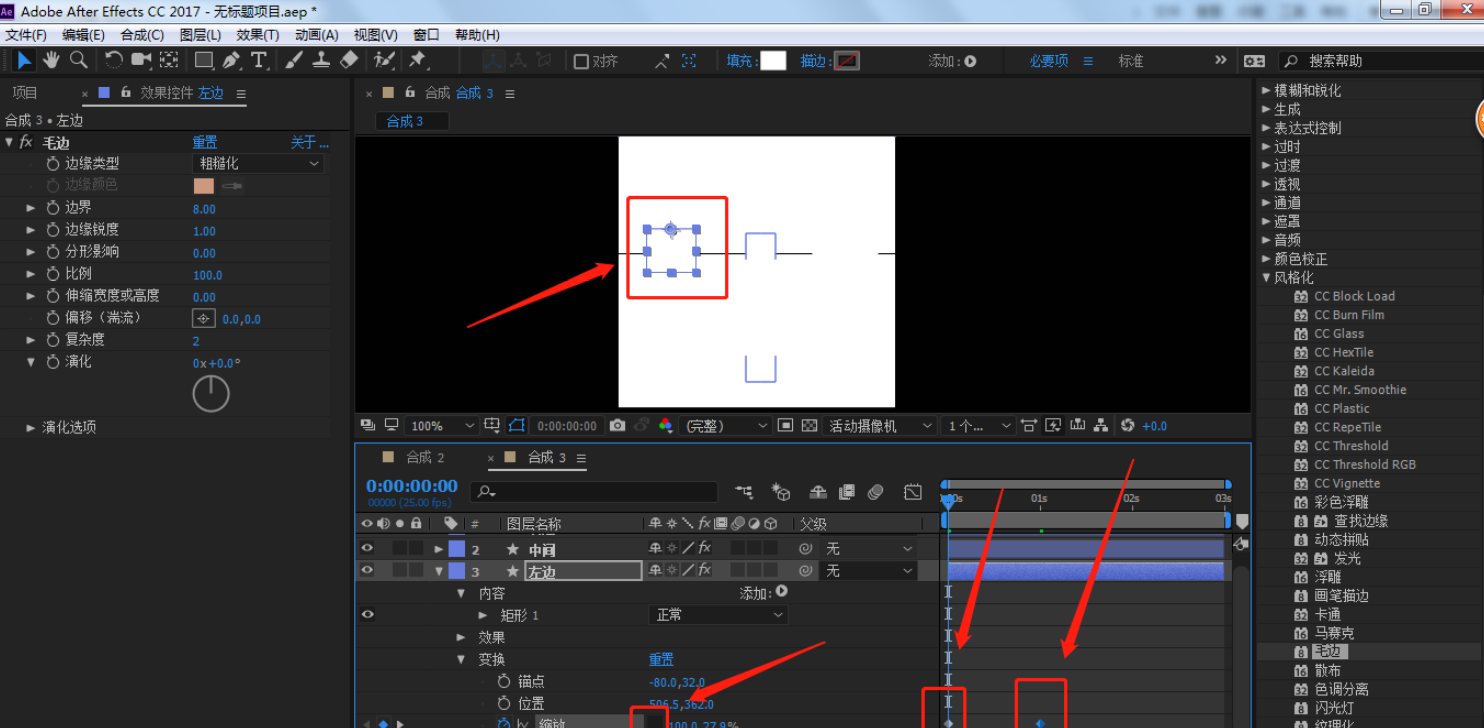
Task: Select the Unified Camera tool
Action: pyautogui.click(x=141, y=61)
